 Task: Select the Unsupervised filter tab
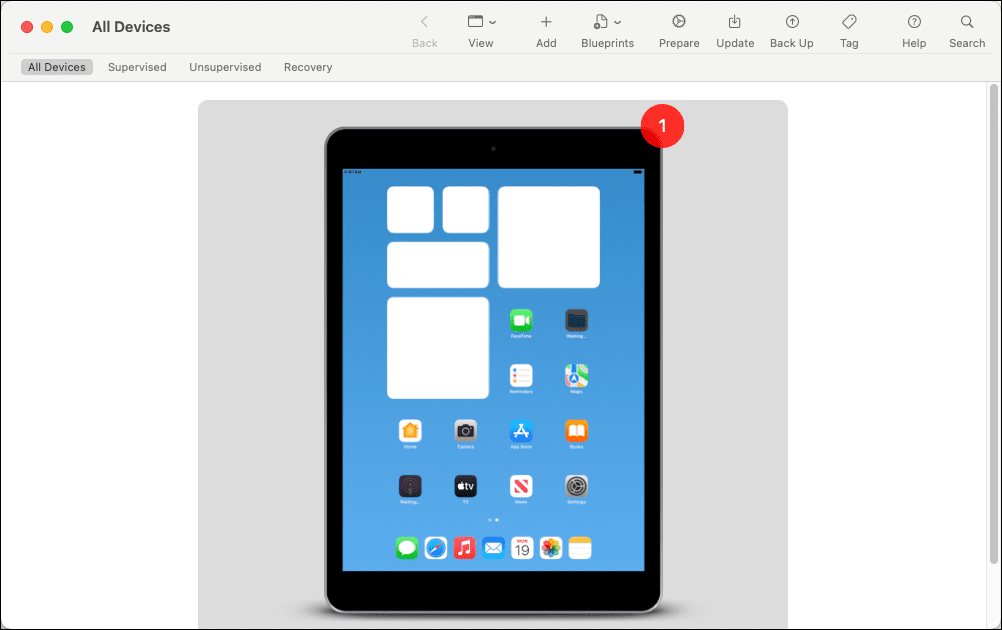pyautogui.click(x=225, y=67)
